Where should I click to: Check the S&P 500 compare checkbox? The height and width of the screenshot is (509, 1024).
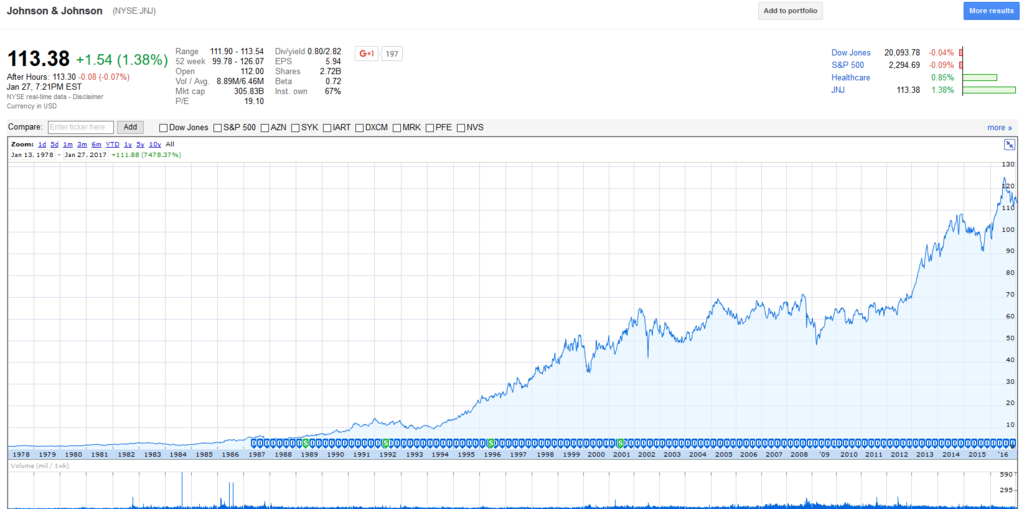217,127
